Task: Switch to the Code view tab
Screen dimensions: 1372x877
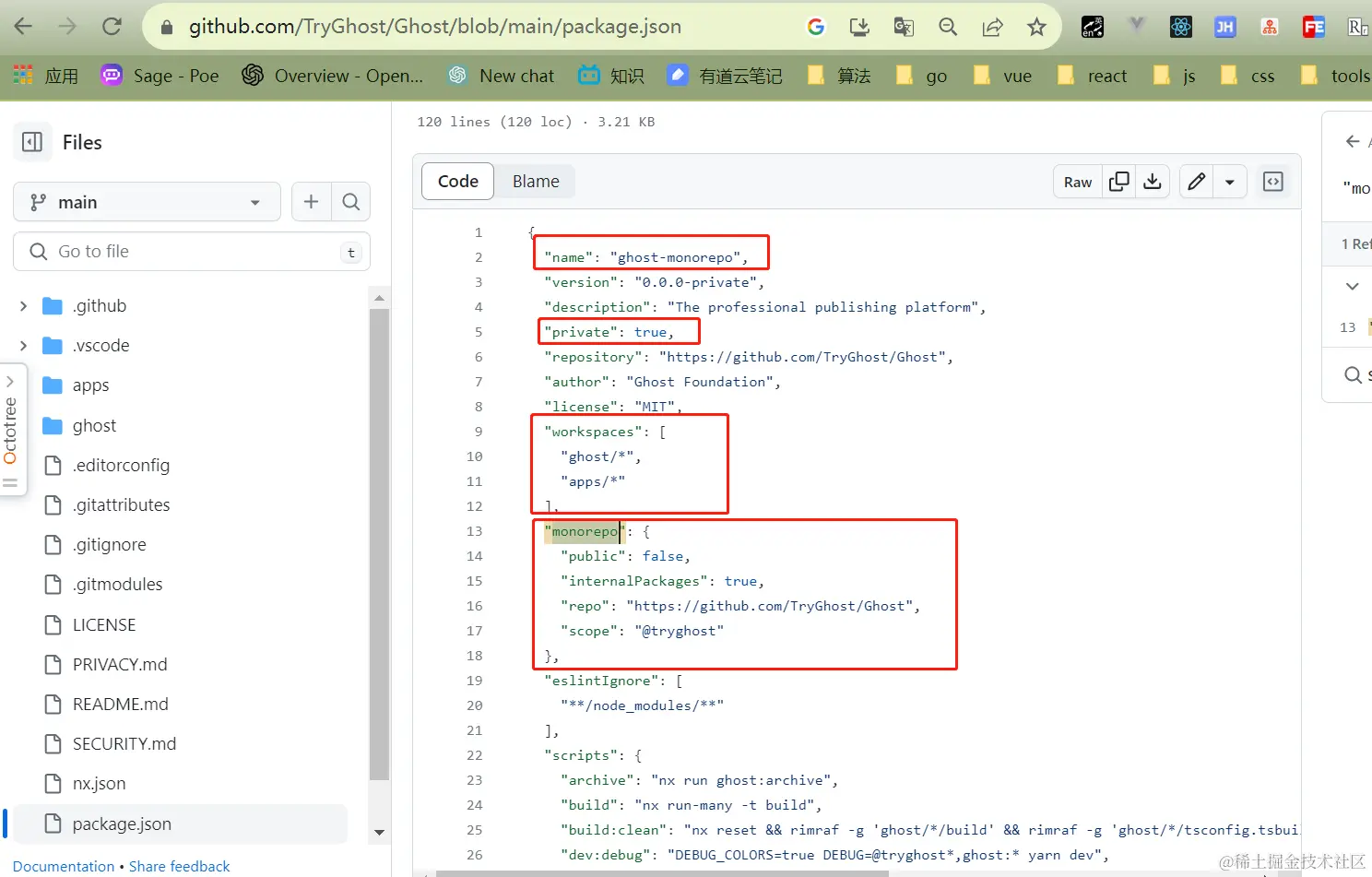Action: tap(458, 182)
